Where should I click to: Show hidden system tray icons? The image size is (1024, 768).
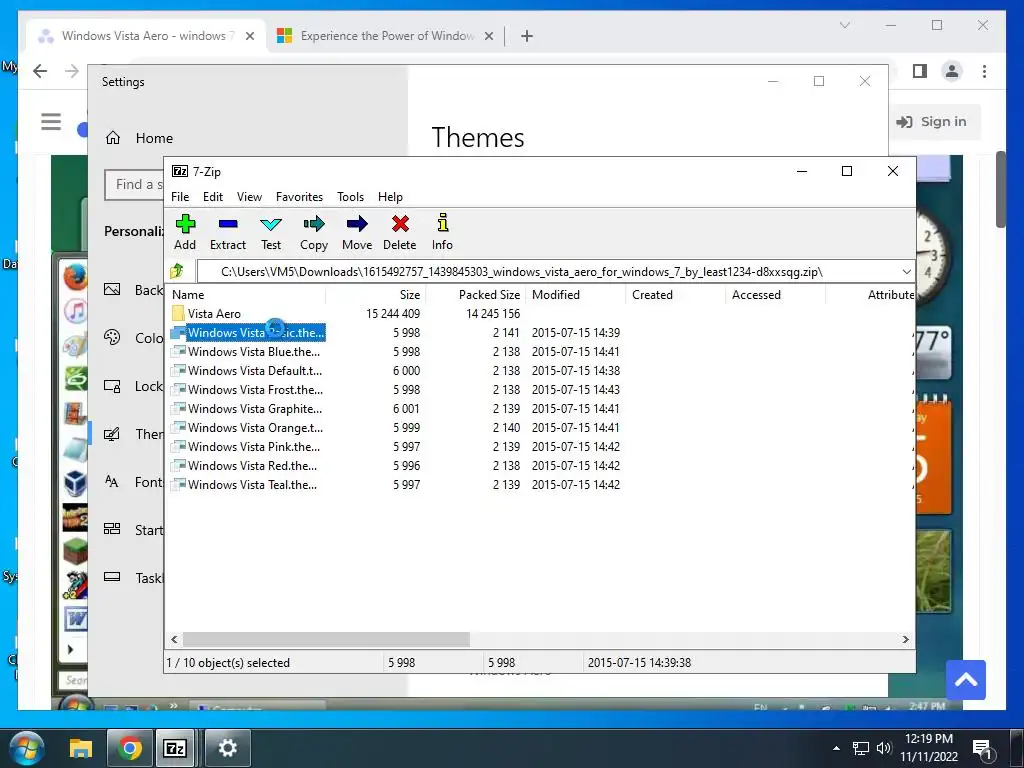click(837, 748)
